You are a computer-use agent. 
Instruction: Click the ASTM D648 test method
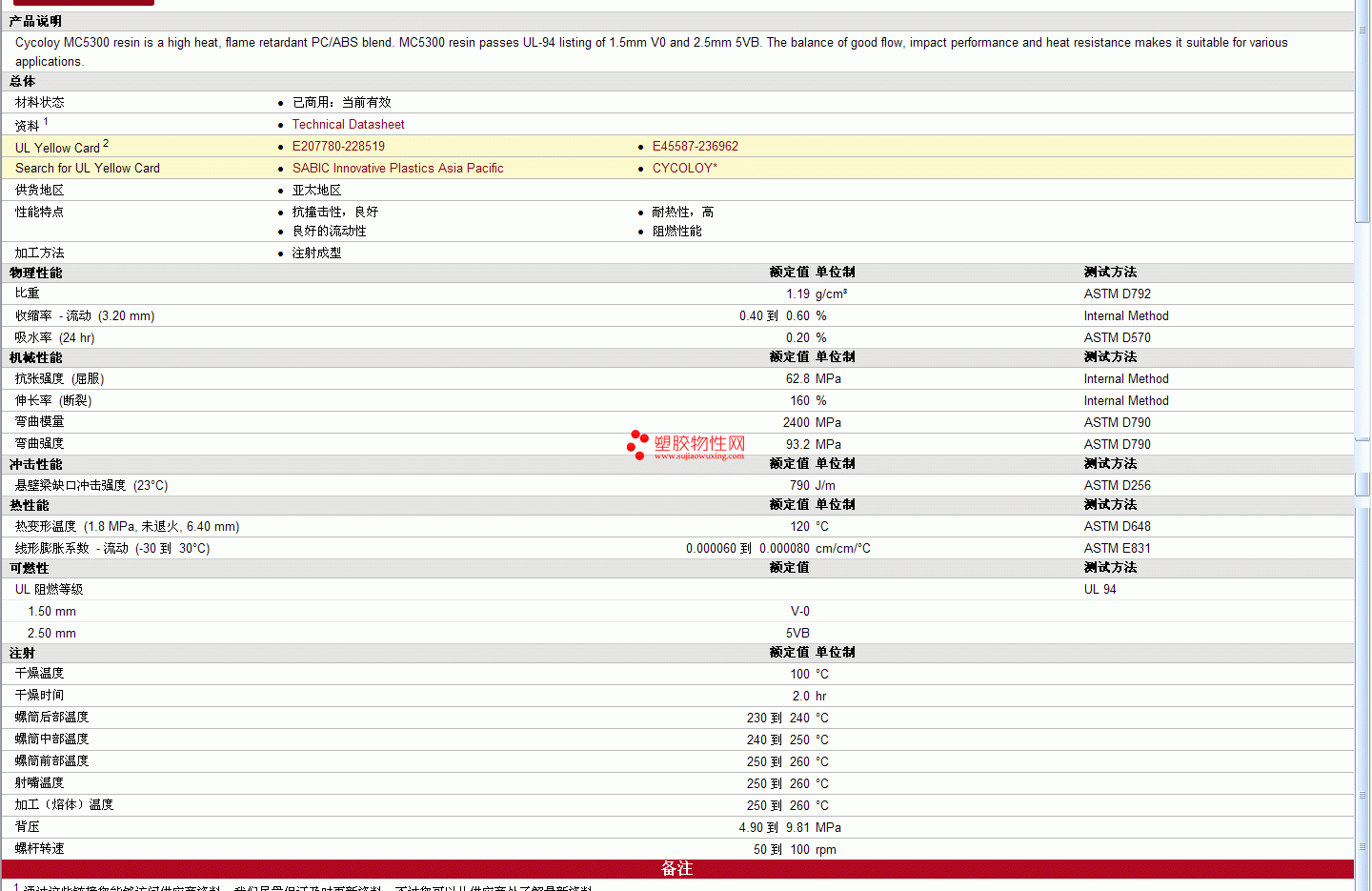(x=1118, y=527)
